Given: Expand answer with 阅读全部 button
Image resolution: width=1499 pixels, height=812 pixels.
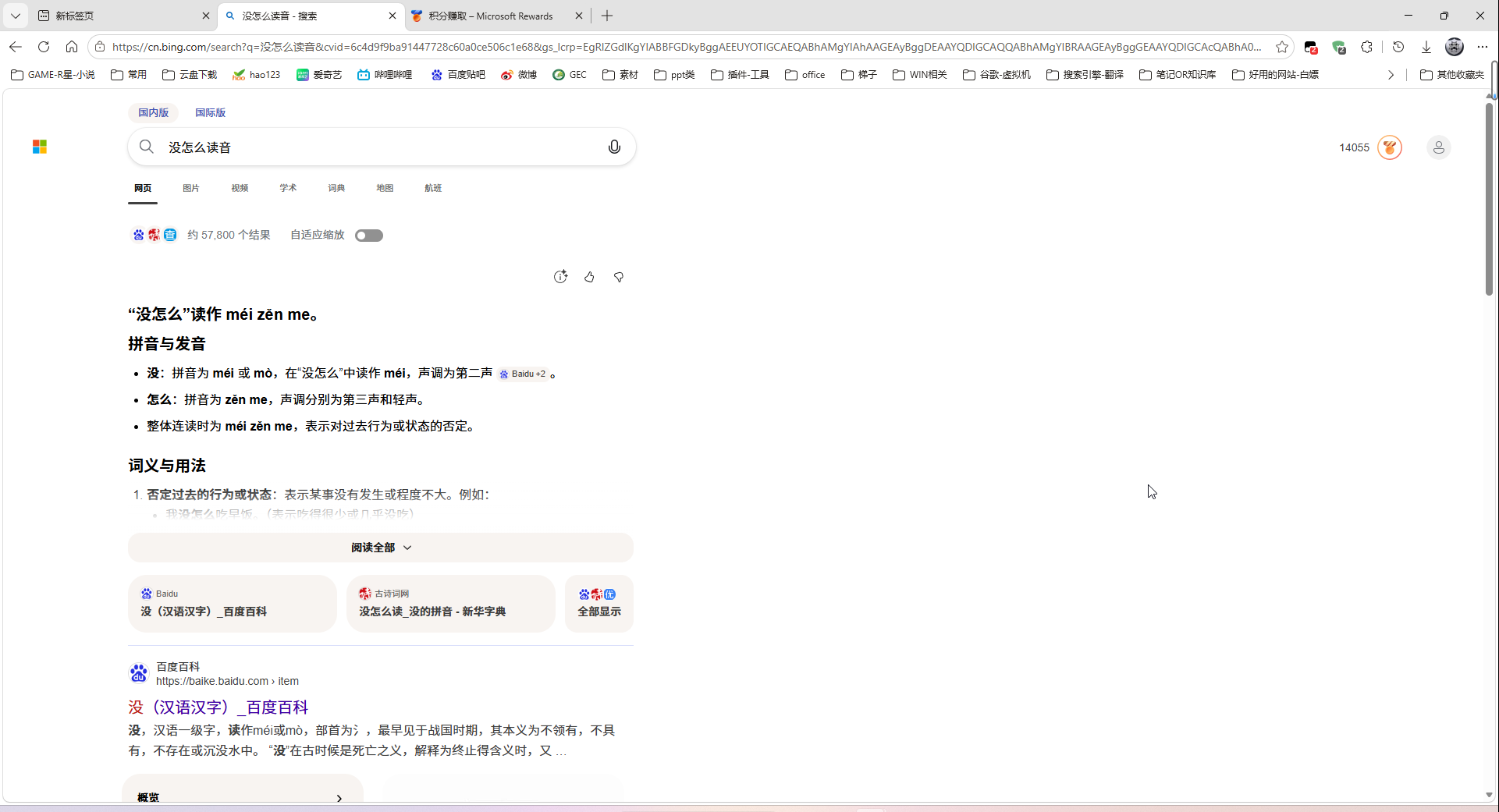Looking at the screenshot, I should [381, 548].
